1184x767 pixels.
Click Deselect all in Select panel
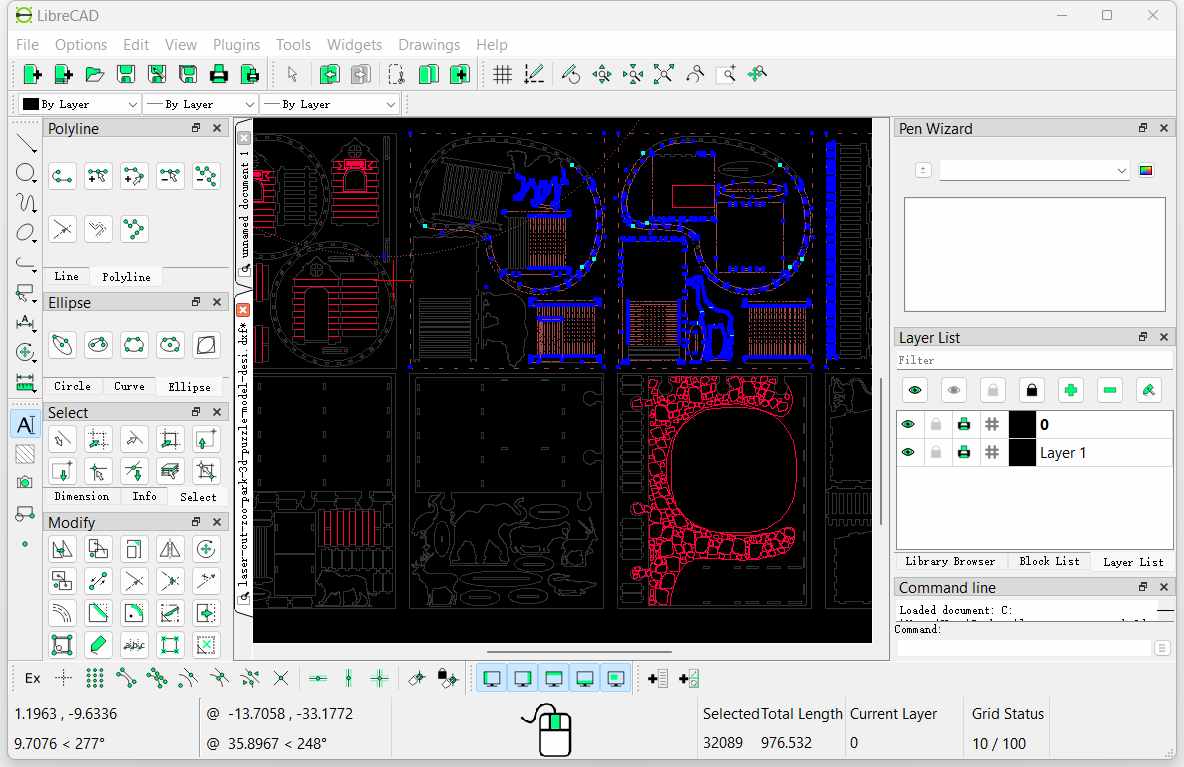click(x=62, y=439)
